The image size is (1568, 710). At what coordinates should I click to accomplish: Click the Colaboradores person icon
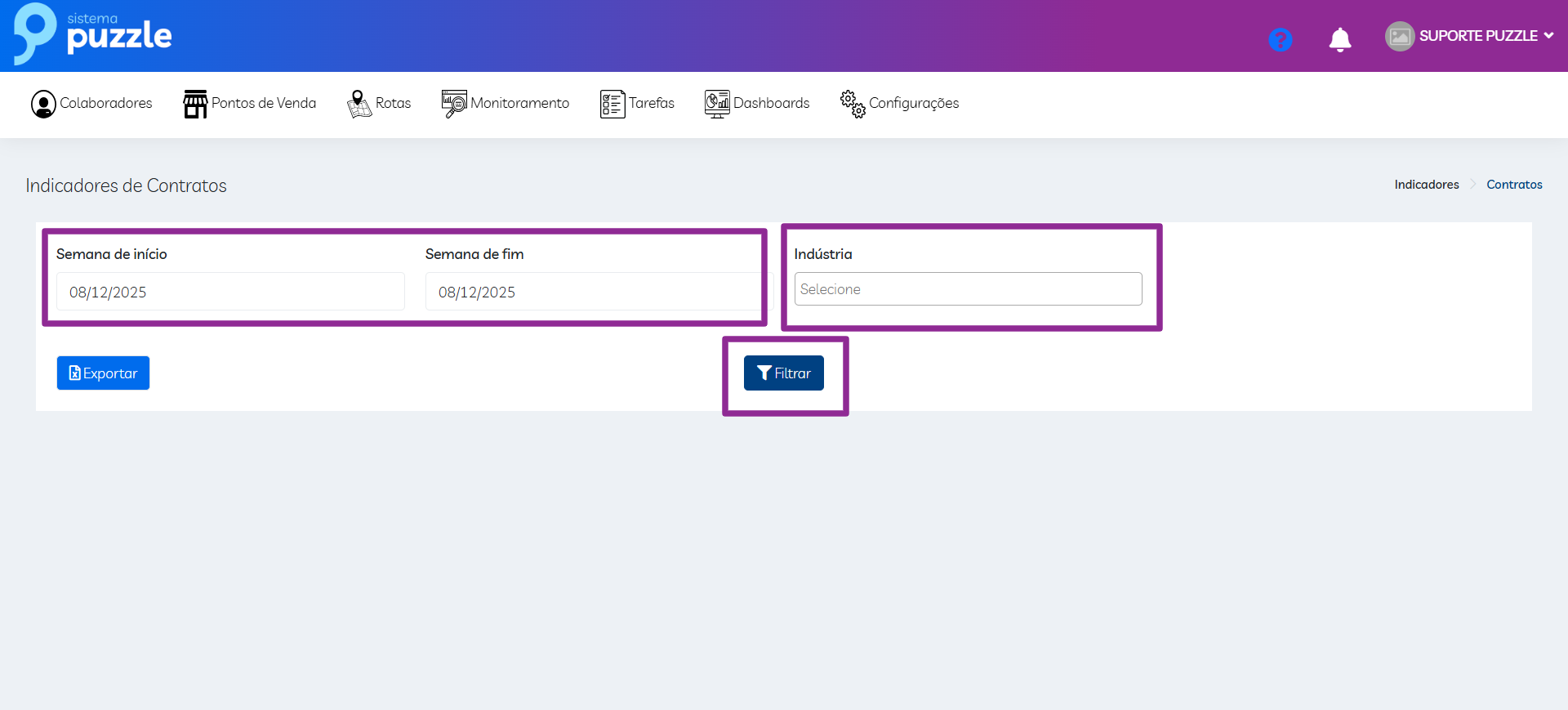coord(43,104)
